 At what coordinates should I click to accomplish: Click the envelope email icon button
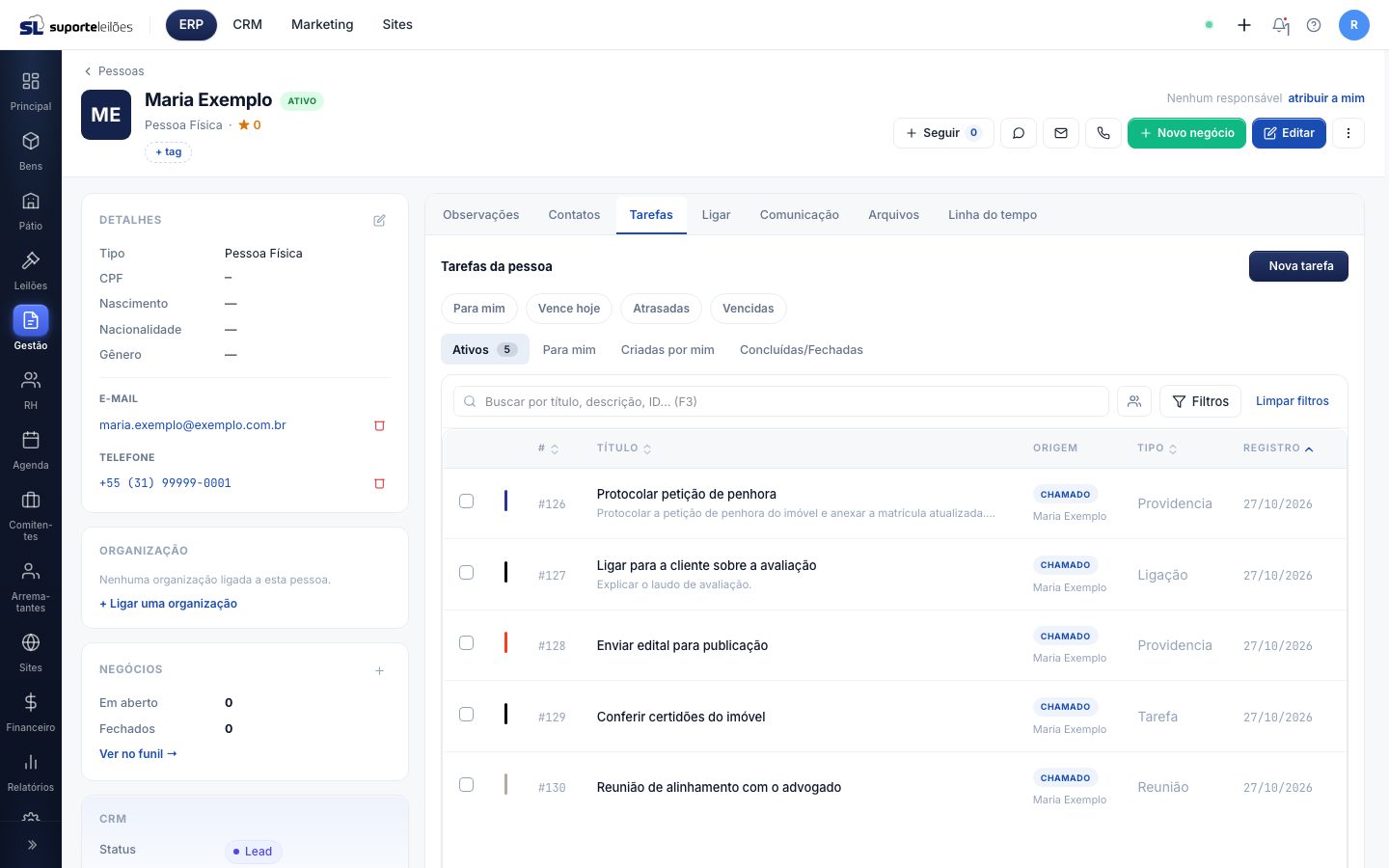(1061, 133)
